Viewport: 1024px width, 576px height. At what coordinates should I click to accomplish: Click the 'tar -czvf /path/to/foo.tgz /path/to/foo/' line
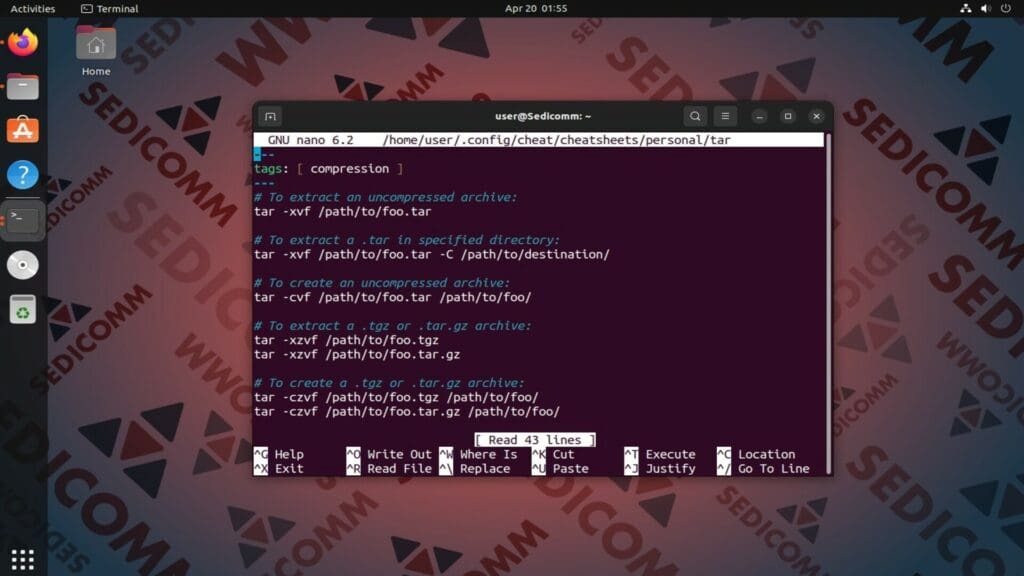click(396, 397)
